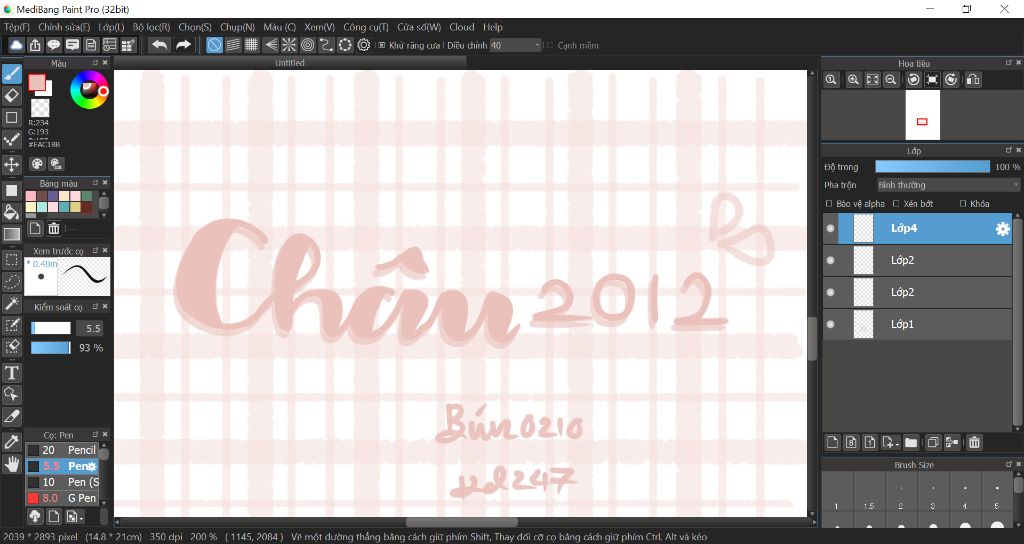Image resolution: width=1024 pixels, height=544 pixels.
Task: Toggle the Cạnh mềm checkbox
Action: (550, 45)
